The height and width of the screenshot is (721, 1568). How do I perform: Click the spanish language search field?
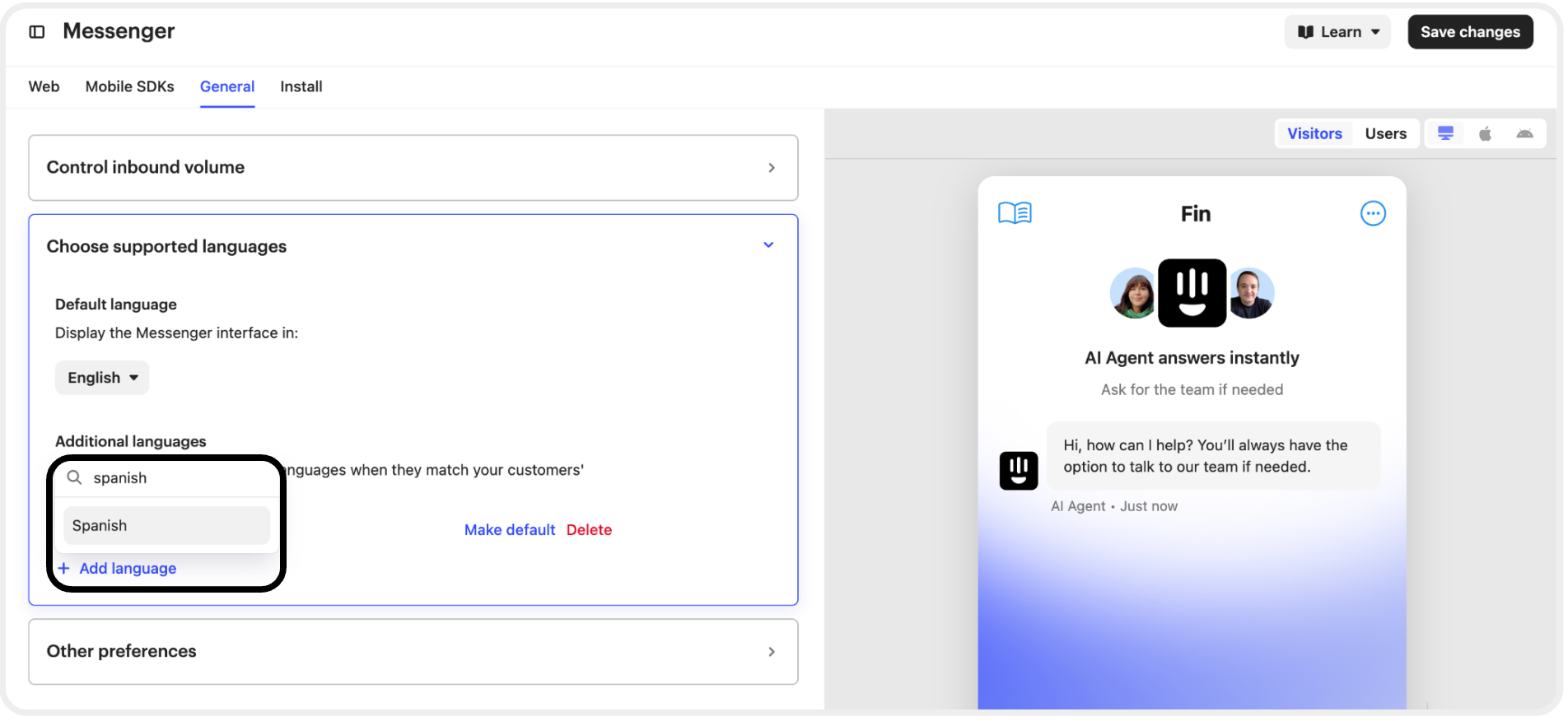(x=168, y=478)
